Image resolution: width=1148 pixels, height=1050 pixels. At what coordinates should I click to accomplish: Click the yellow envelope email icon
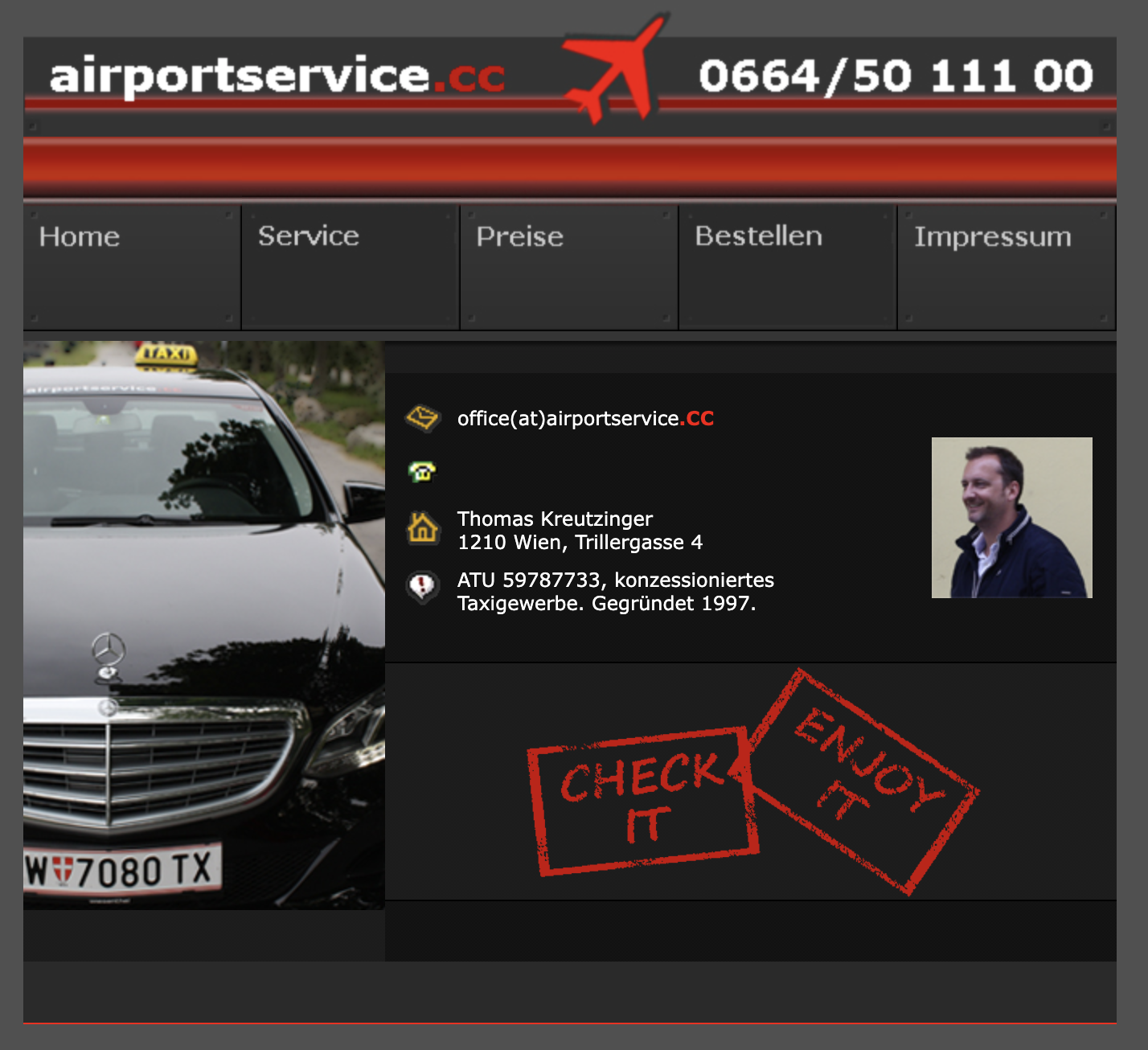click(422, 418)
